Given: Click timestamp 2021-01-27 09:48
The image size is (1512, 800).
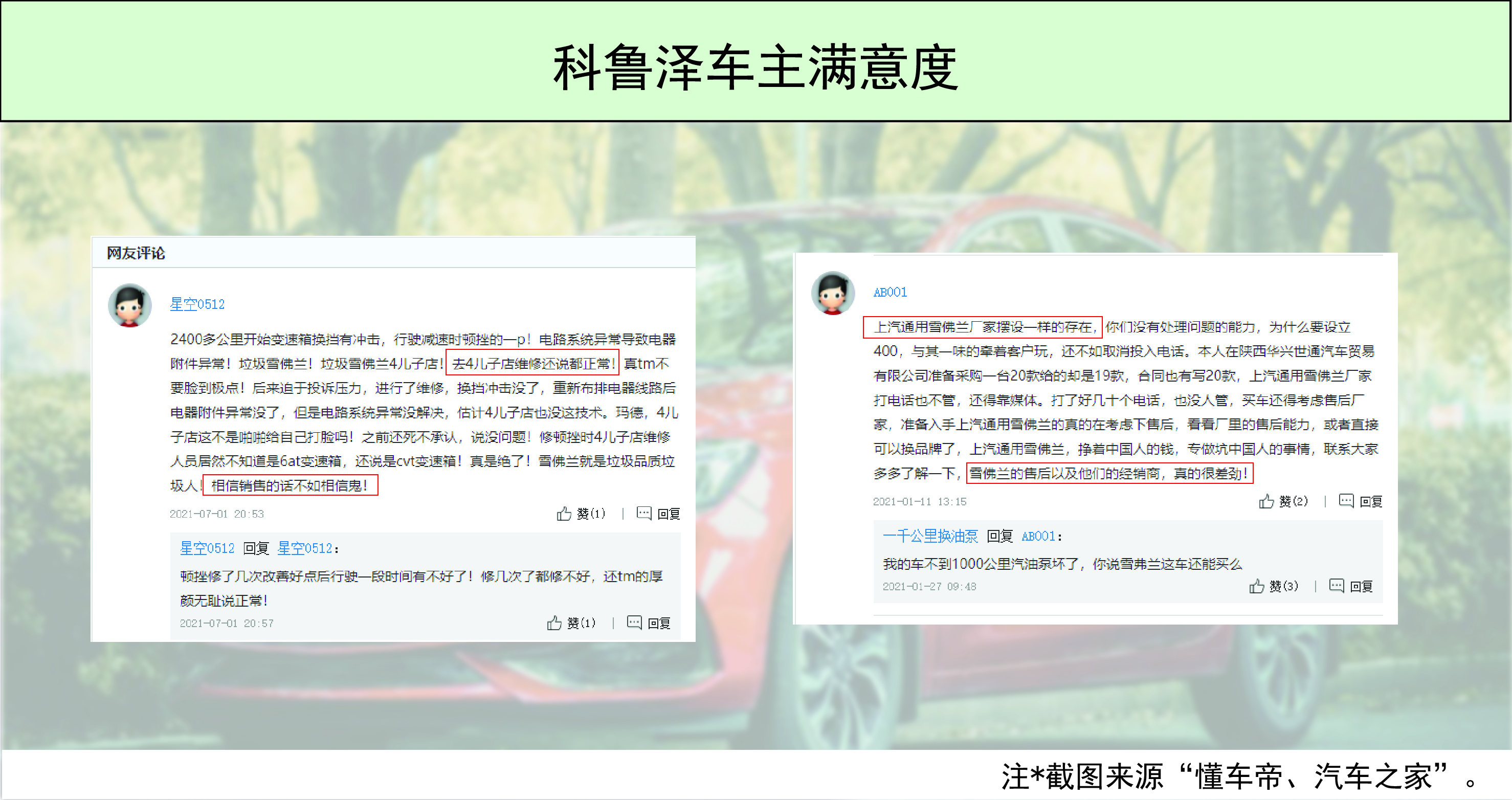Looking at the screenshot, I should pyautogui.click(x=929, y=586).
